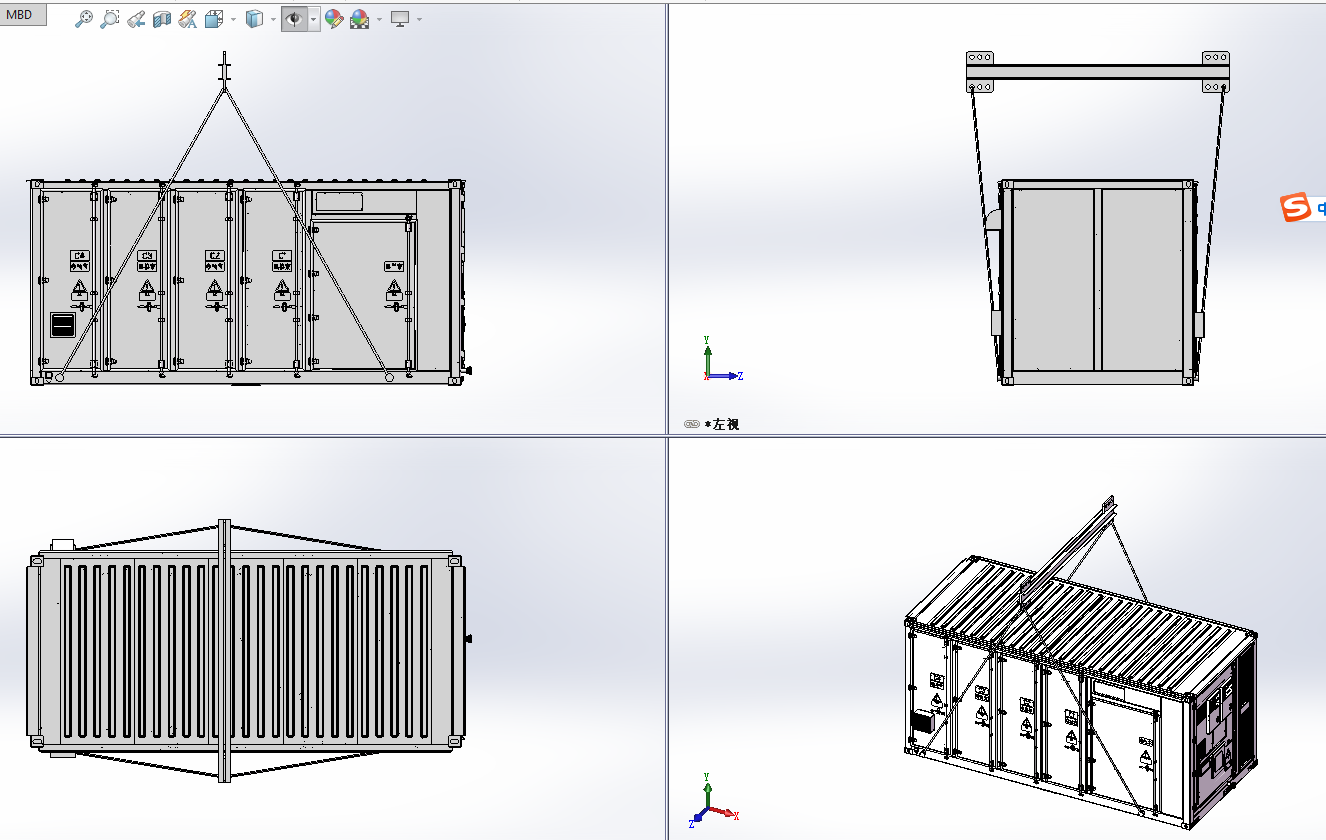The image size is (1326, 840).
Task: Expand the View Settings dropdown arrow
Action: coord(419,19)
